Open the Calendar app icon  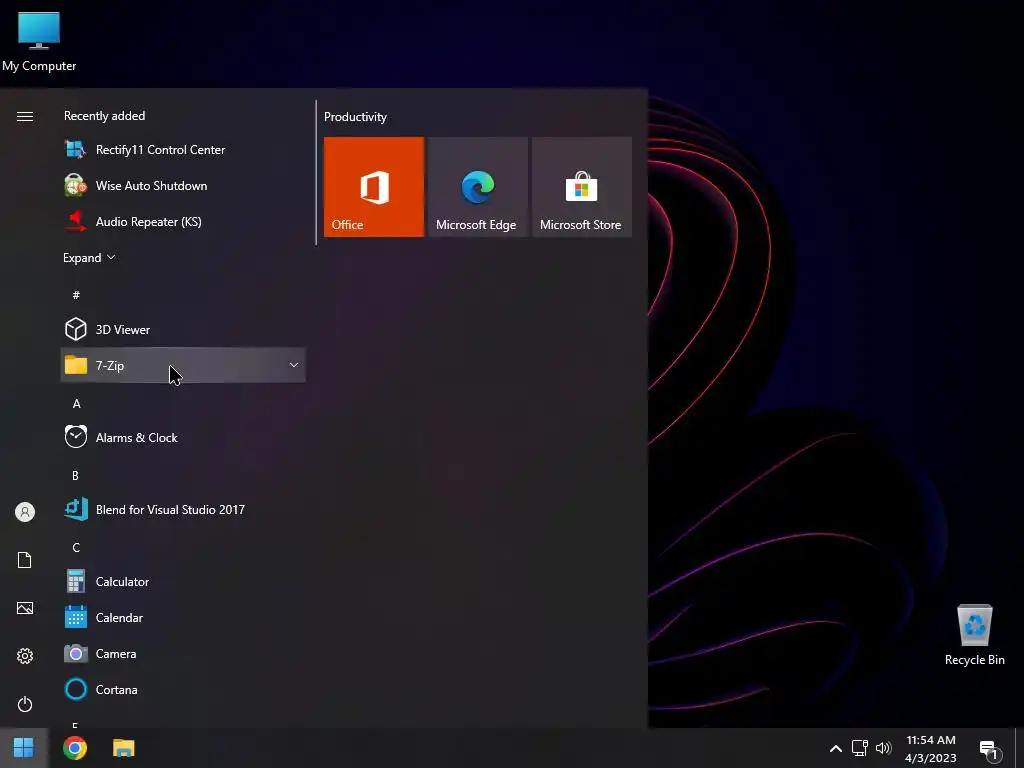coord(76,617)
